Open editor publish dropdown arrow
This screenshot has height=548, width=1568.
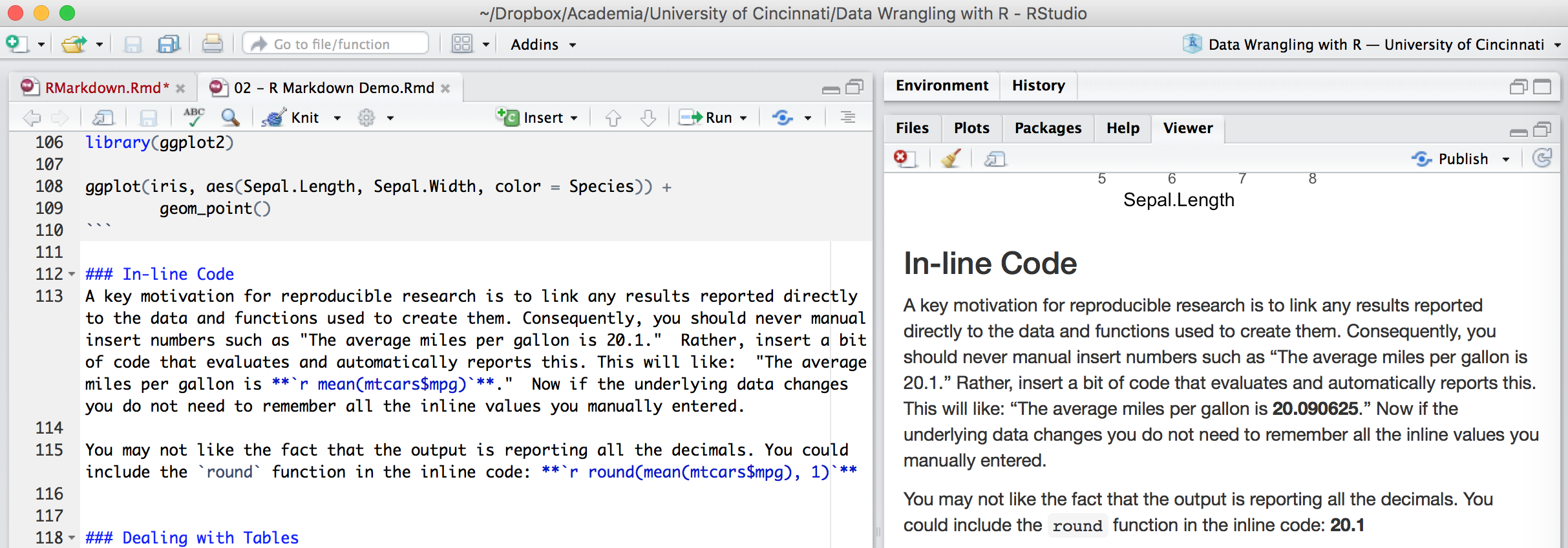[808, 118]
